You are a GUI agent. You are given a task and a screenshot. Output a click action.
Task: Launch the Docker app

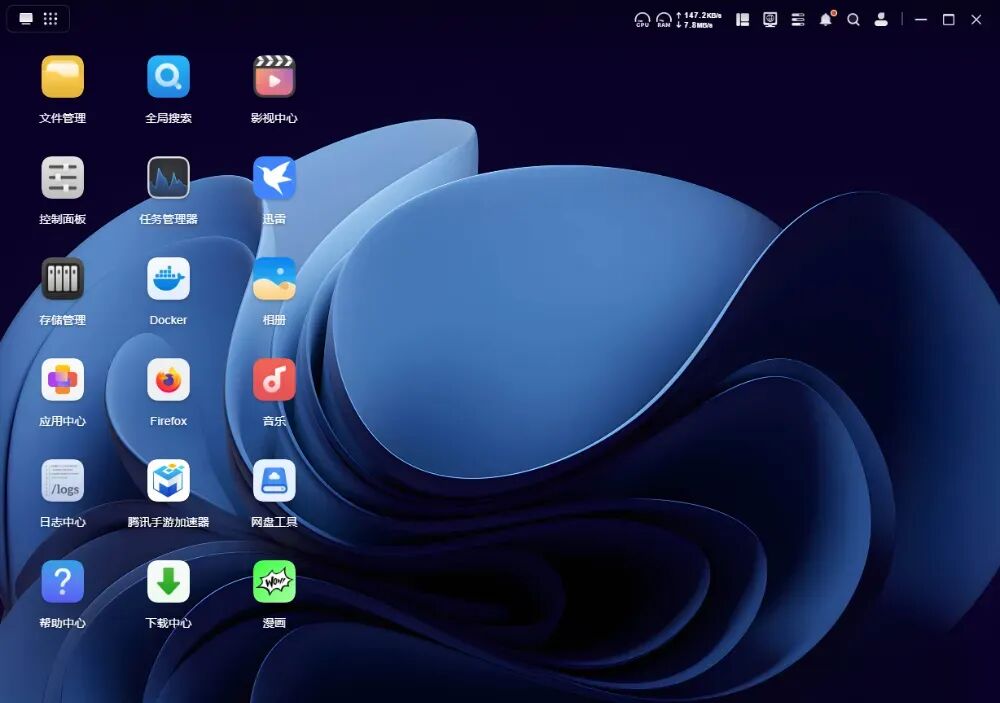pos(168,279)
